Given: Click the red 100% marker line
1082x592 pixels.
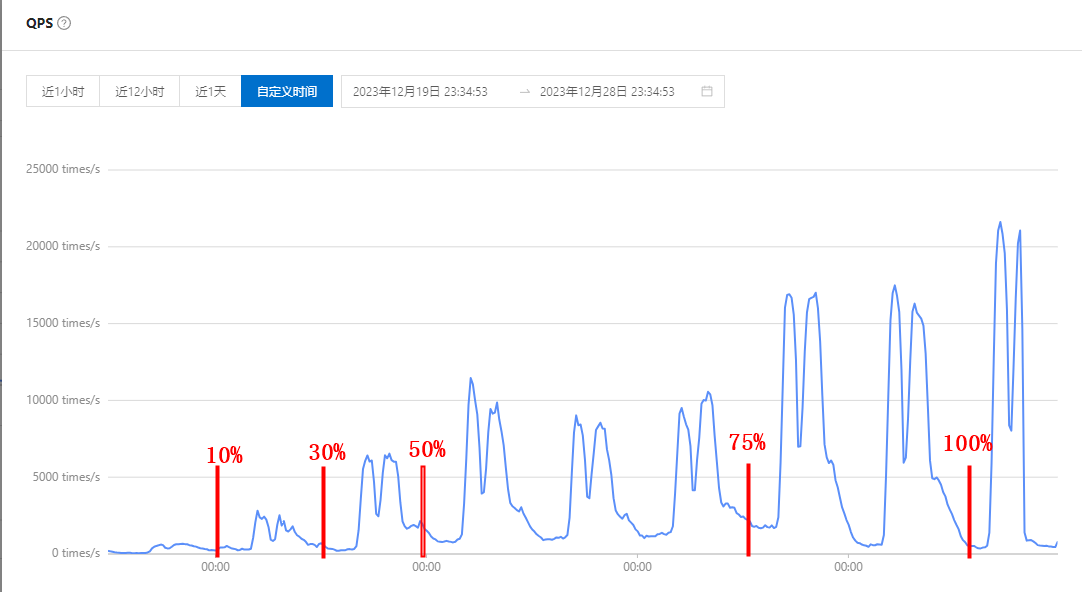Looking at the screenshot, I should point(969,510).
